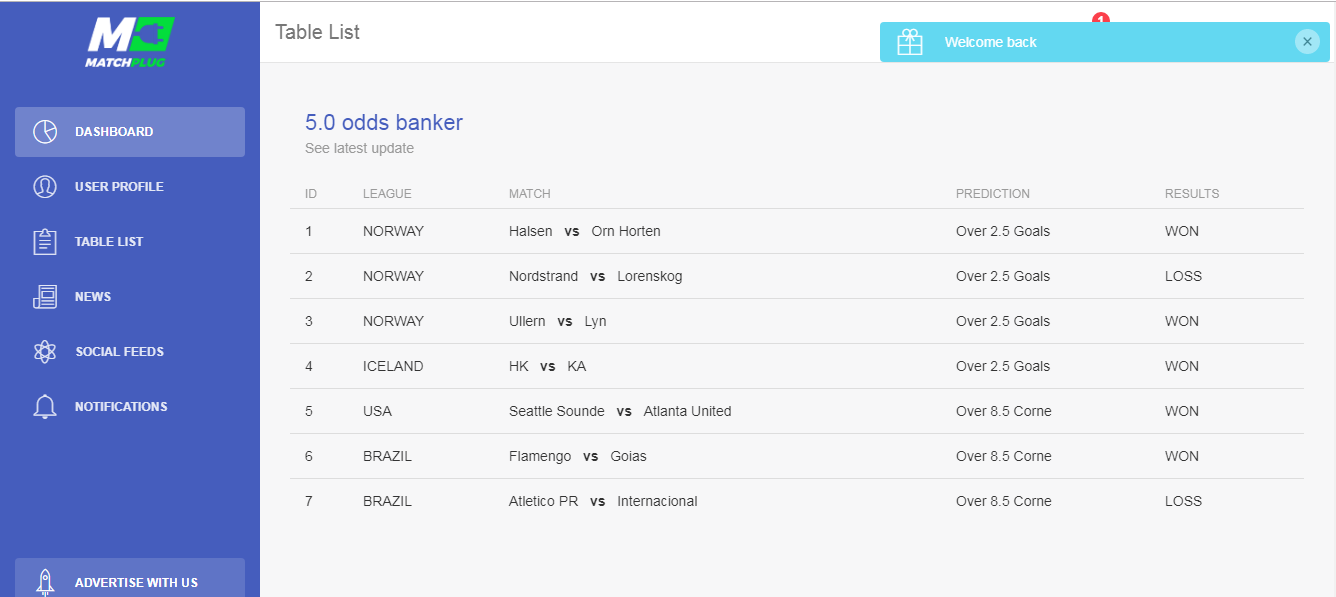This screenshot has height=597, width=1336.
Task: Select the Seattle Sounde vs Atlanta United match
Action: (619, 411)
